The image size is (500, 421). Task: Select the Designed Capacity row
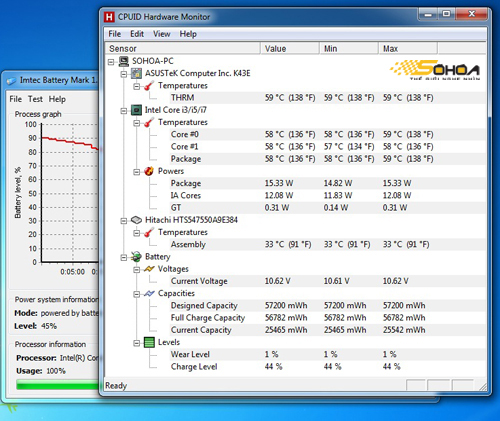pos(295,306)
